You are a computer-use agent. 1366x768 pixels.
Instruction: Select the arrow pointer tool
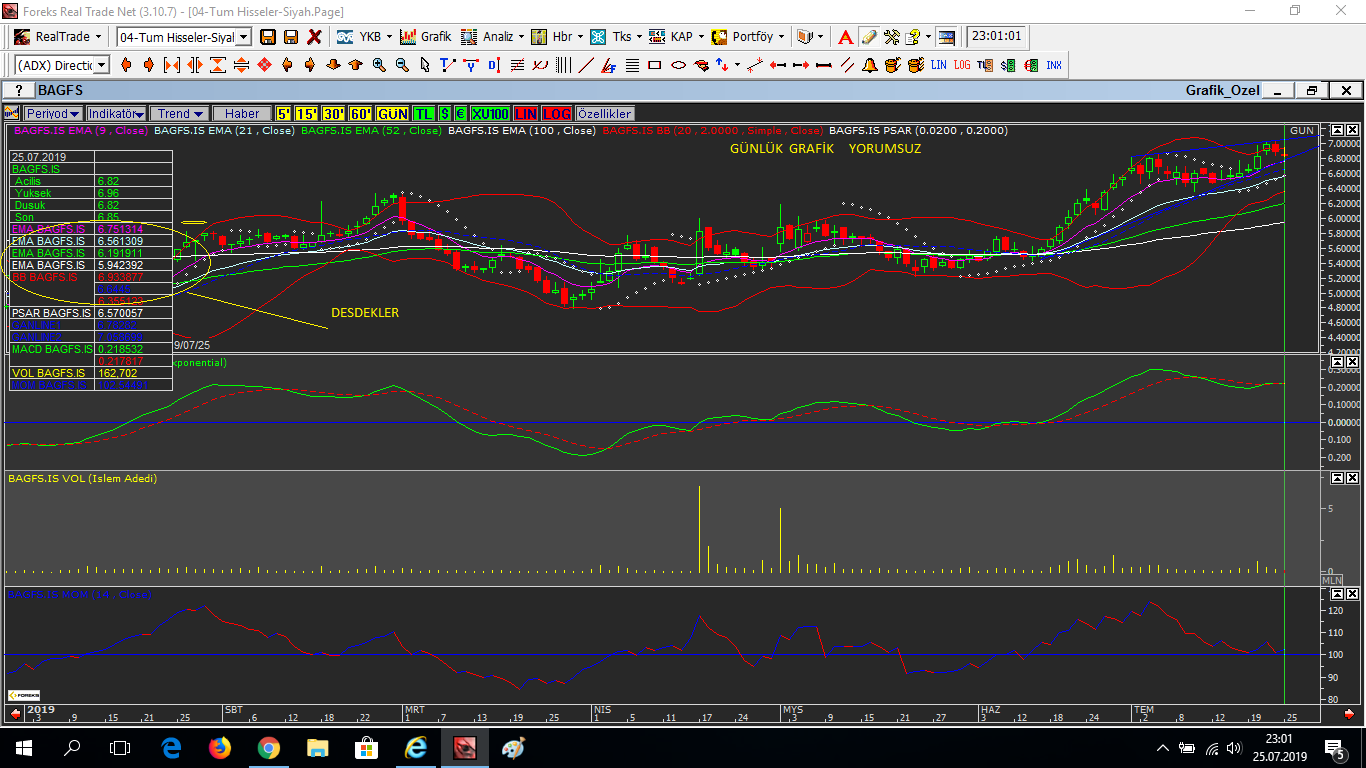[425, 65]
